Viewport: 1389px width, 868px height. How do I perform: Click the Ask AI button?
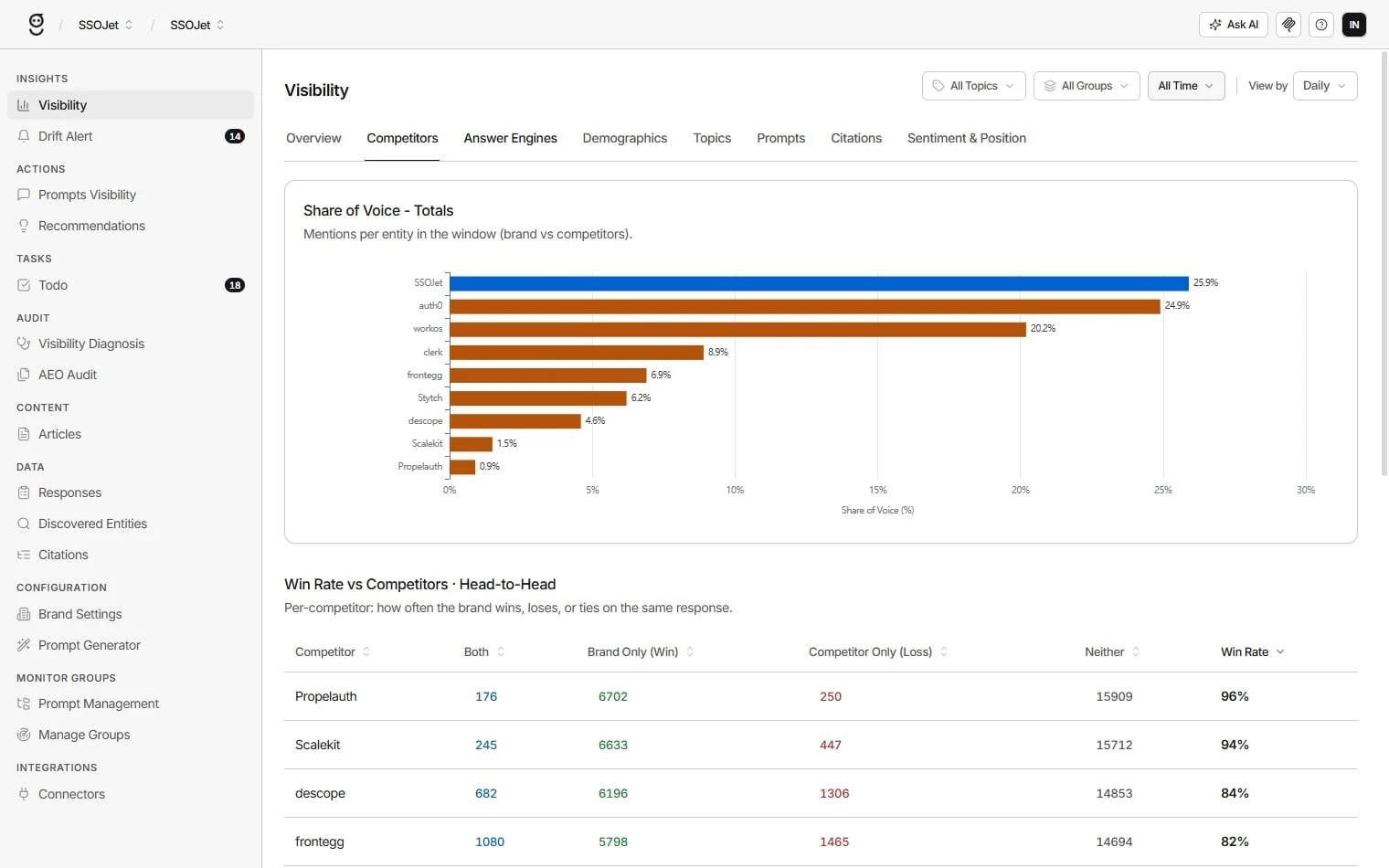1233,25
